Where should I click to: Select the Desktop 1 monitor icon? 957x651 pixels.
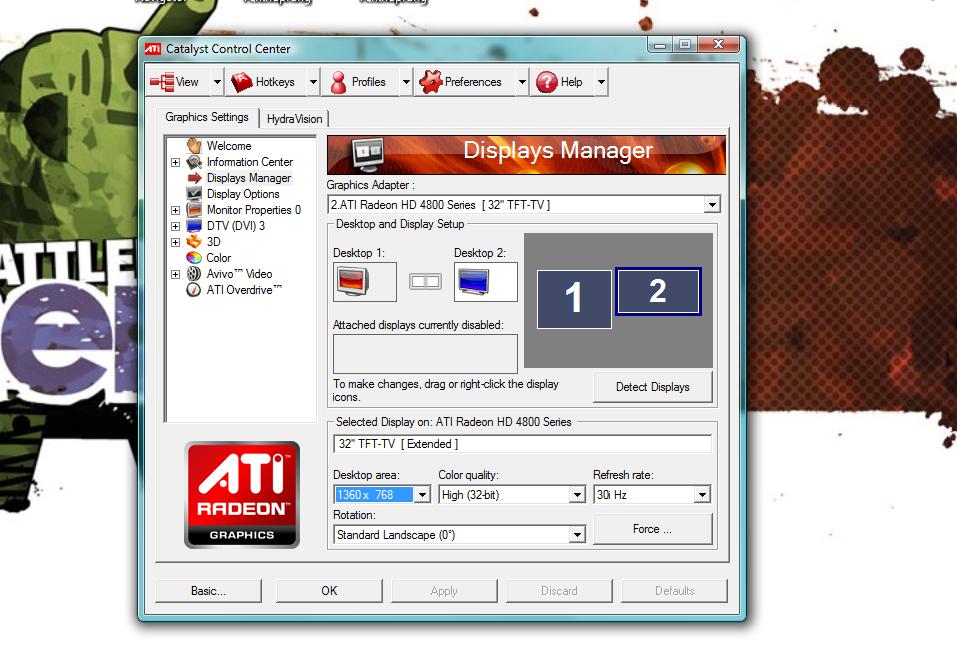353,282
